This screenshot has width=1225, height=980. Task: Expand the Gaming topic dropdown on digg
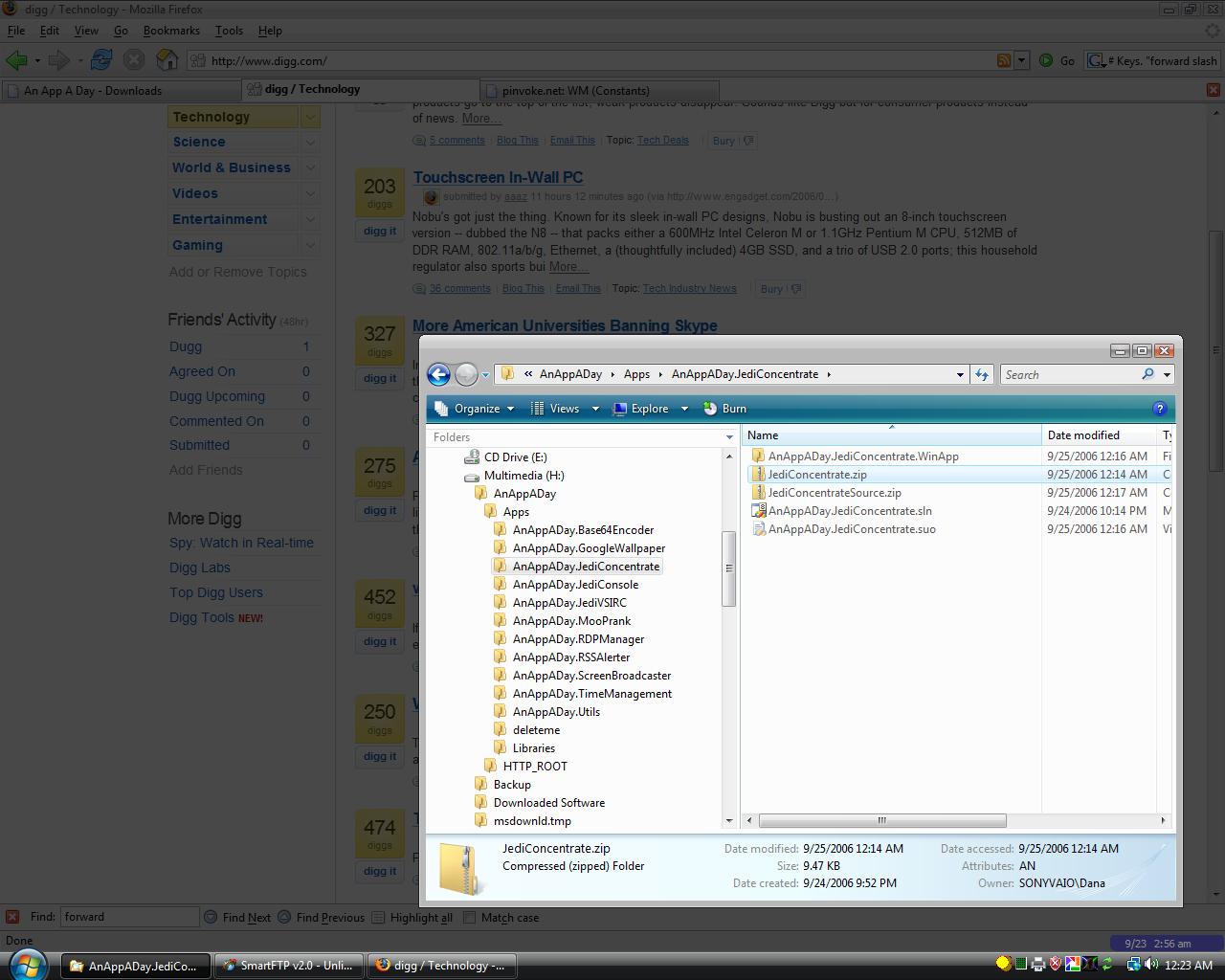pos(310,245)
